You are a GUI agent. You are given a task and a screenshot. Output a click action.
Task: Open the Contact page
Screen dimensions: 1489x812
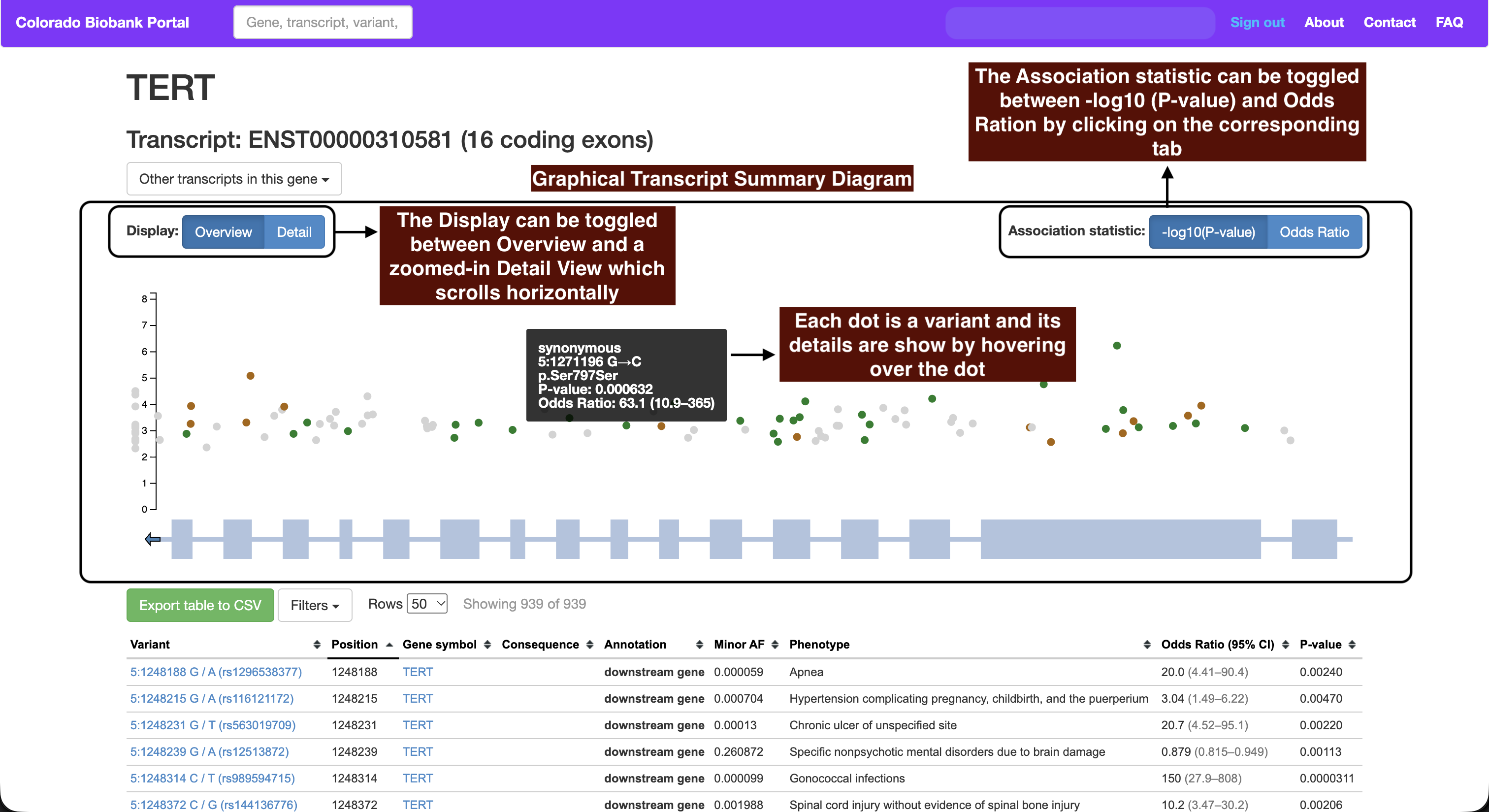tap(1390, 23)
